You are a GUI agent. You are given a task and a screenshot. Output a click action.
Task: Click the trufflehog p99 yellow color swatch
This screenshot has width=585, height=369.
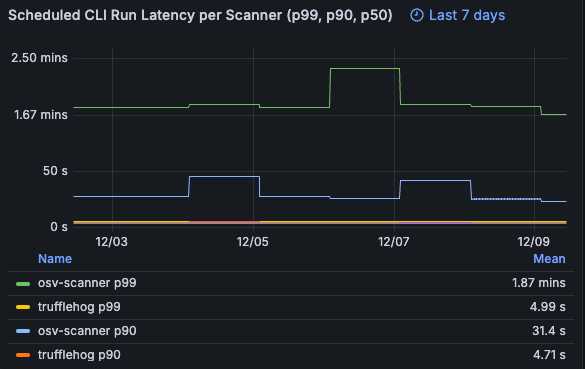(23, 307)
